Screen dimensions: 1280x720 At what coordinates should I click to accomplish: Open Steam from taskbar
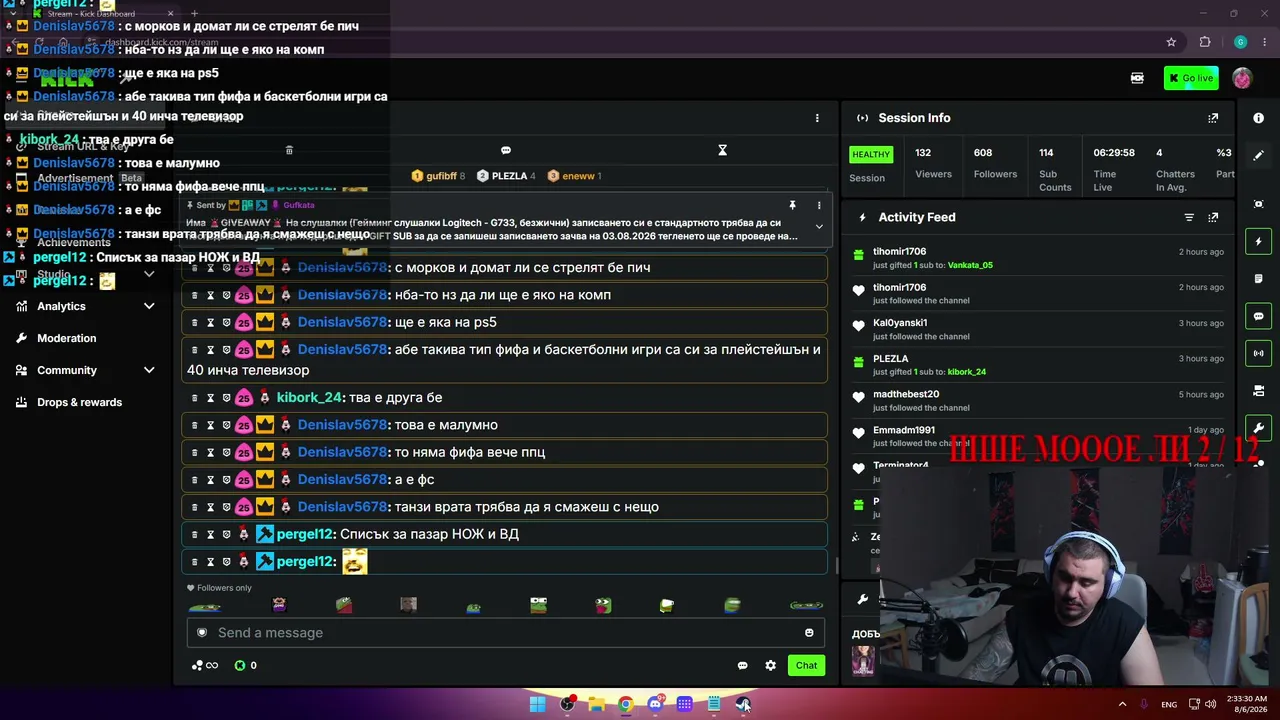pos(743,704)
